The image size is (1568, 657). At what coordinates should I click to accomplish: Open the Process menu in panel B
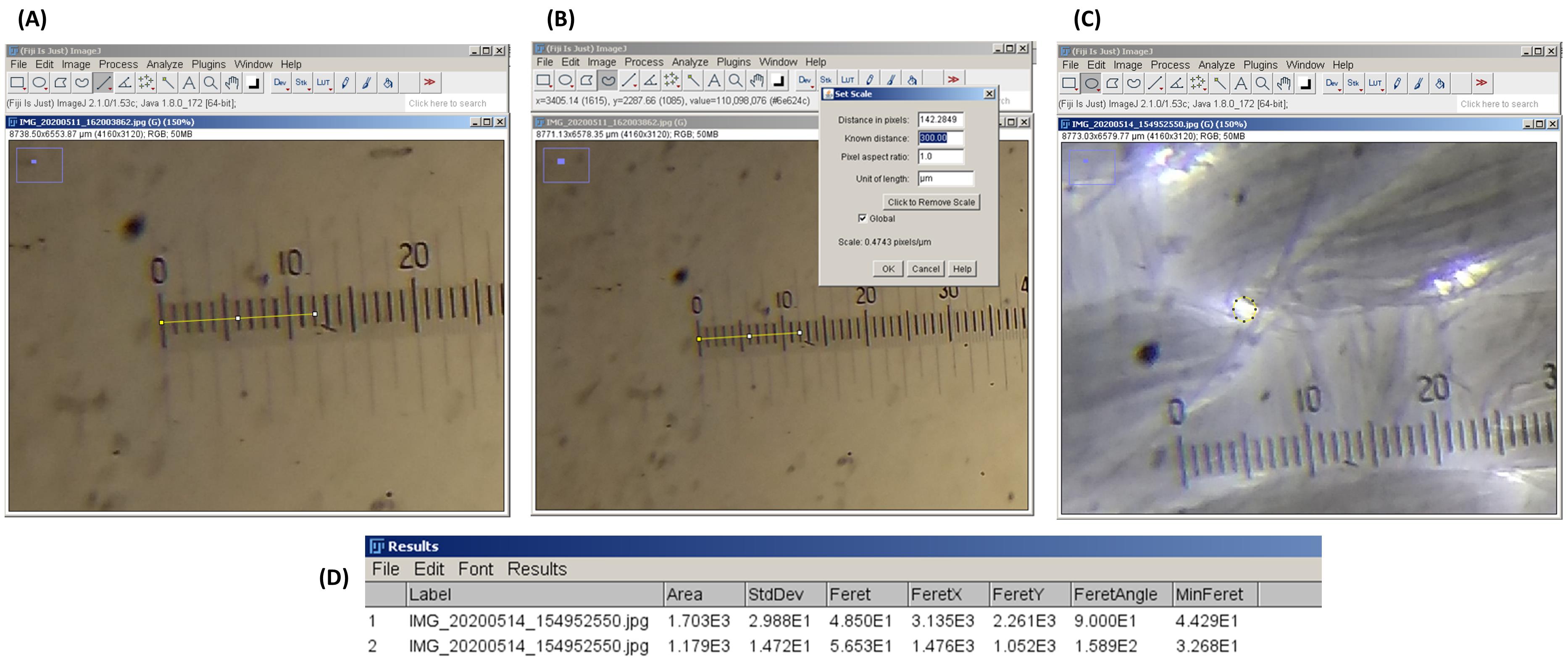click(x=643, y=61)
